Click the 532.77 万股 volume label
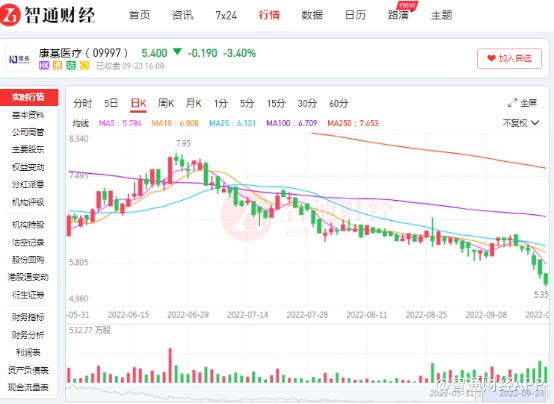 click(x=90, y=330)
